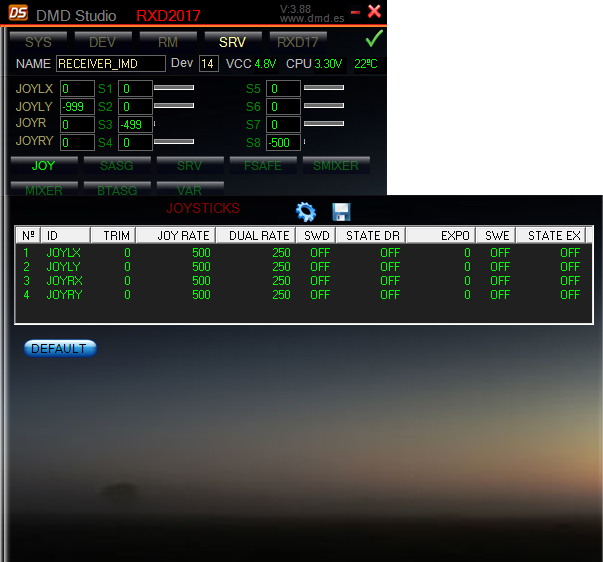Open the RM tab

click(168, 42)
